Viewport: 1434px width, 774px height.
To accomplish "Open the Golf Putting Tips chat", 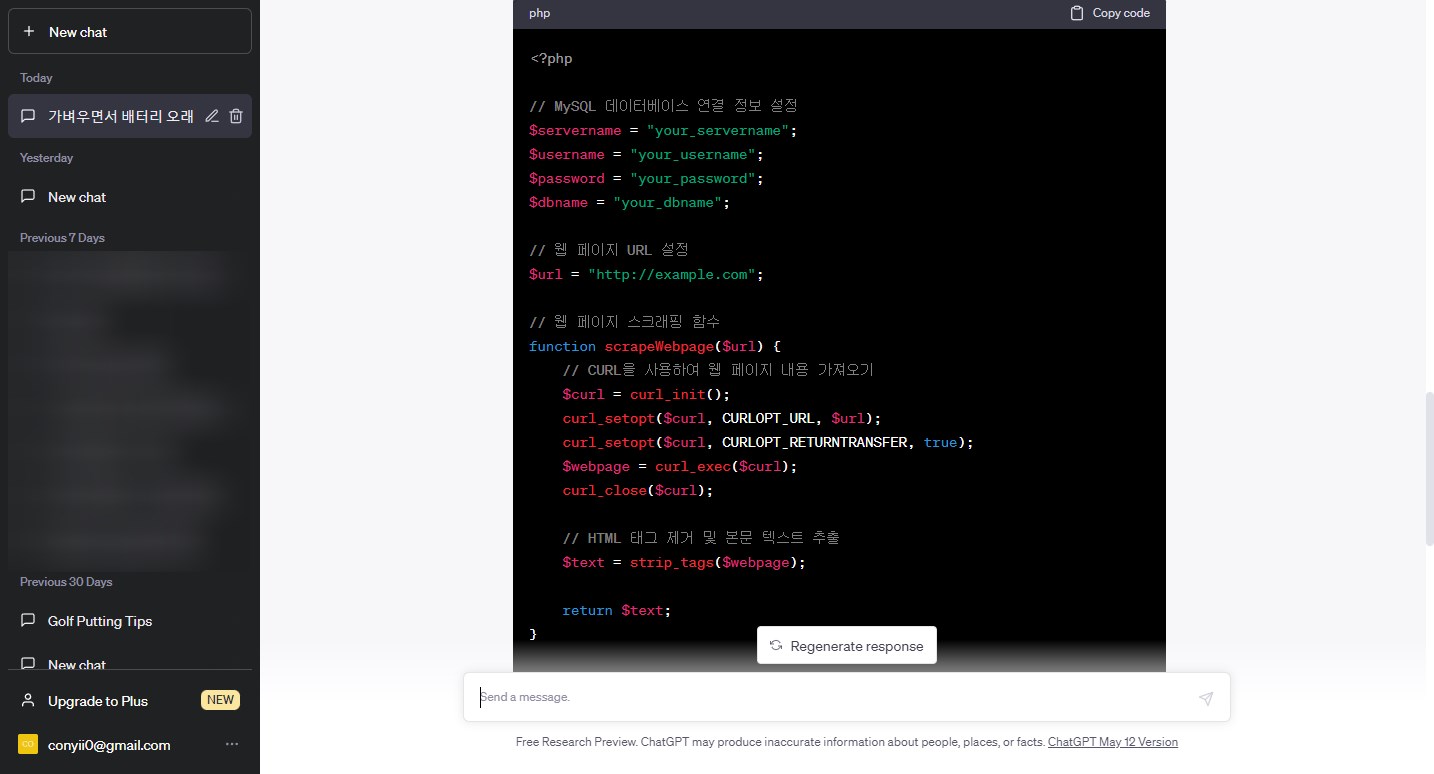I will click(130, 621).
